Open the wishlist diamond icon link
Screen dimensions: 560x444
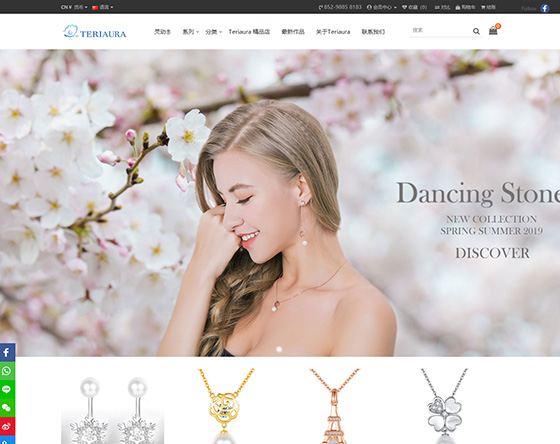pos(414,7)
